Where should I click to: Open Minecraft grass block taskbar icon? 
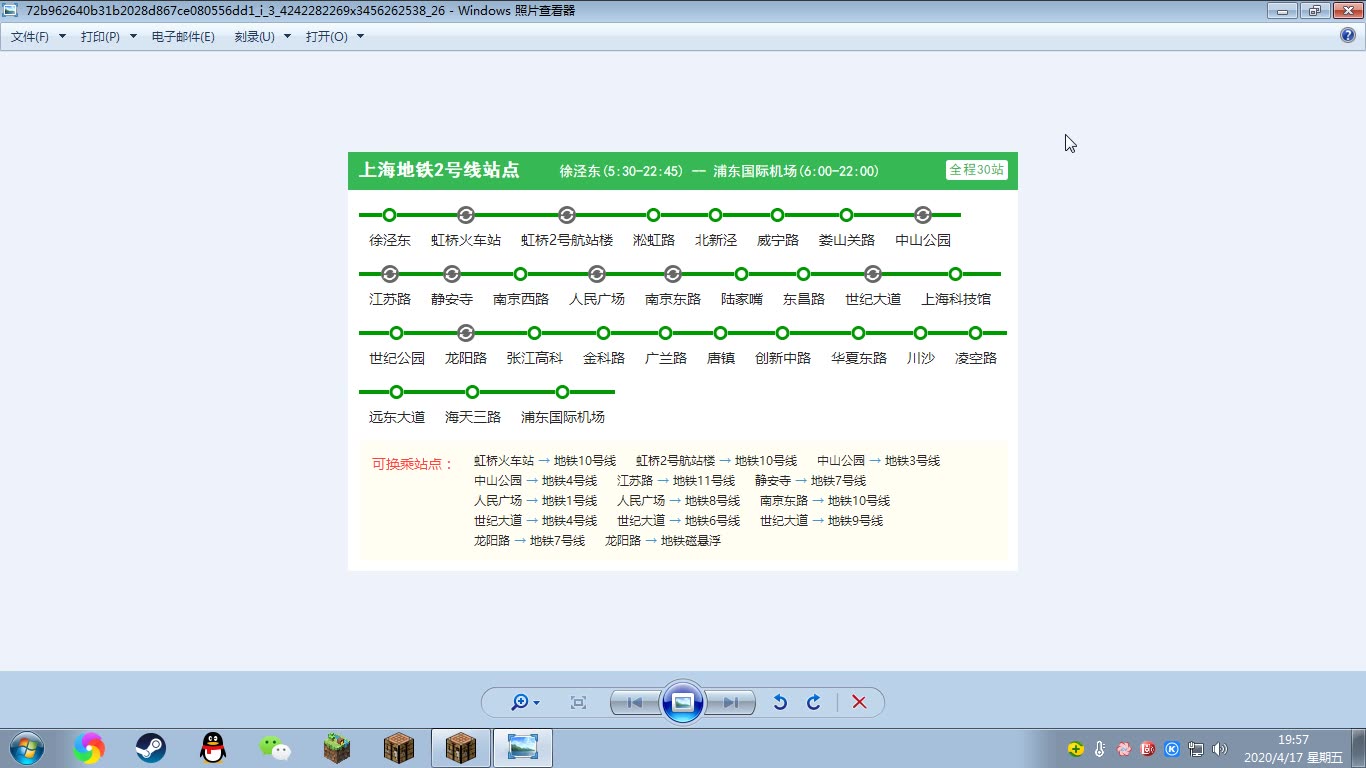pyautogui.click(x=337, y=748)
